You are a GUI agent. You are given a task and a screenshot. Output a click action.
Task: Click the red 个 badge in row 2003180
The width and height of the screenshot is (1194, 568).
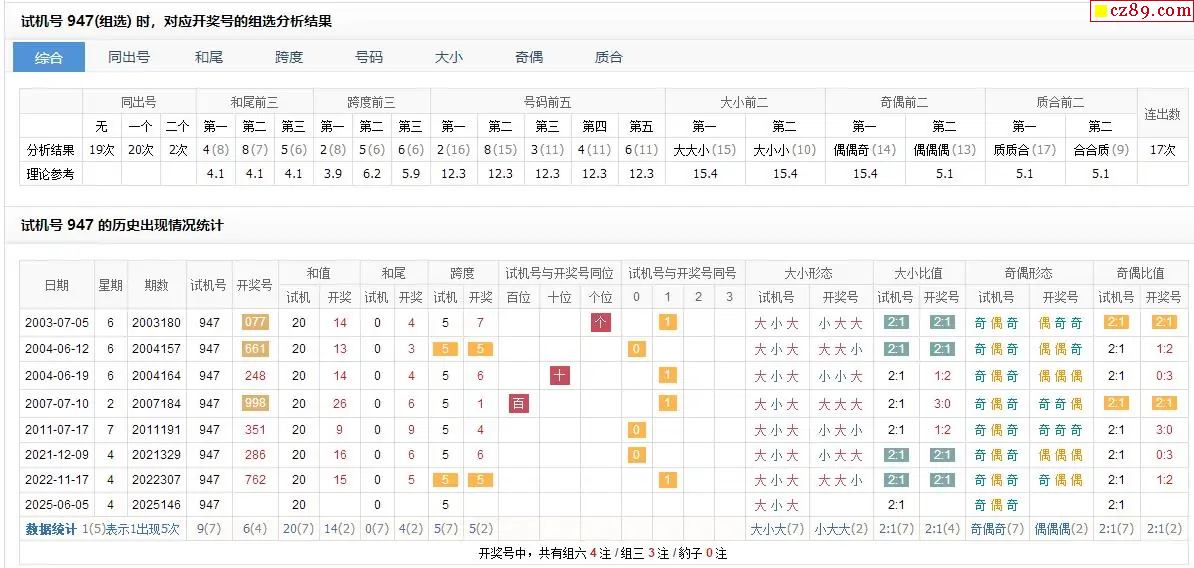coord(601,323)
